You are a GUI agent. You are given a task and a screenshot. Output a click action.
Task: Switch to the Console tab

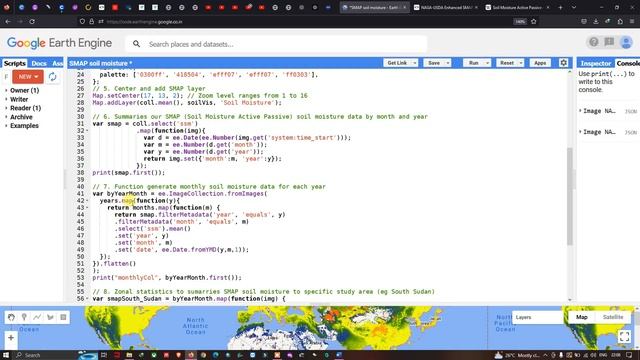tap(628, 63)
